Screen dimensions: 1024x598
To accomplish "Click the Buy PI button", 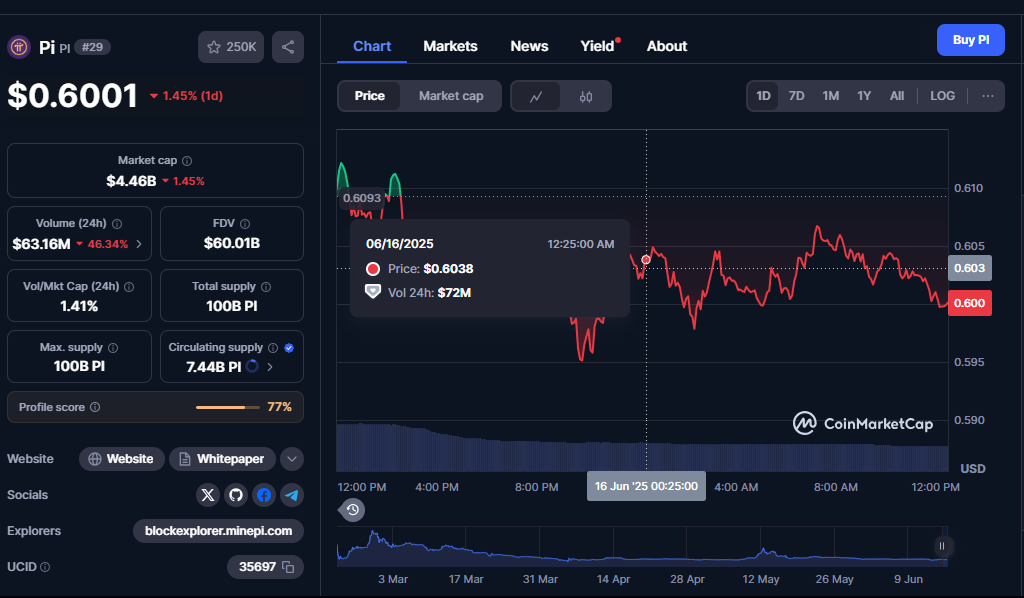I will [970, 40].
